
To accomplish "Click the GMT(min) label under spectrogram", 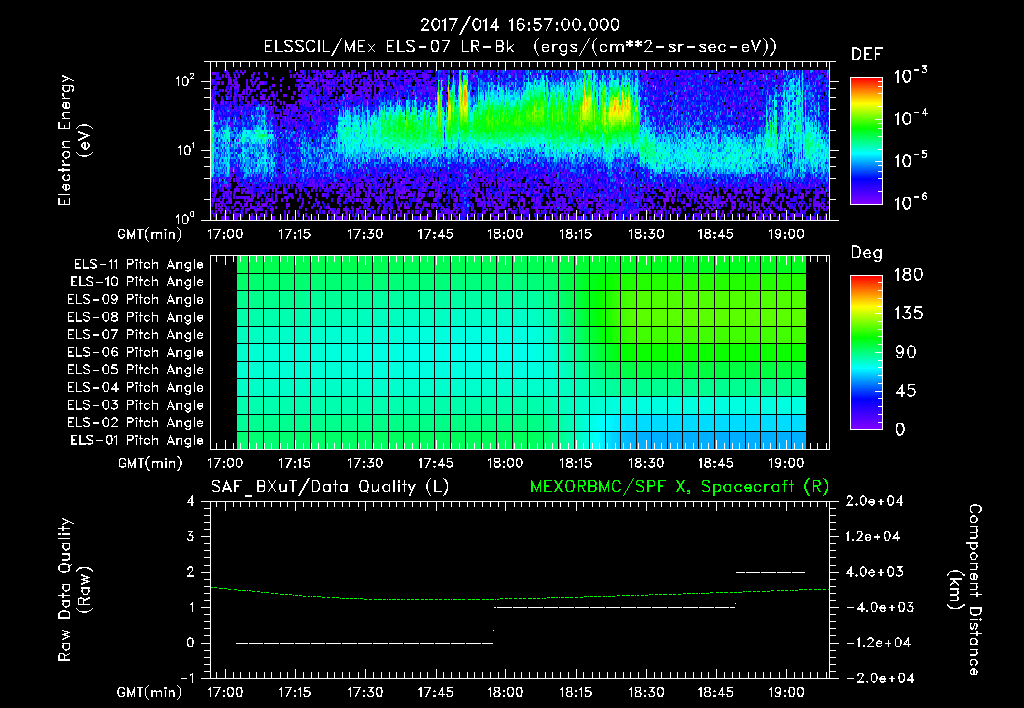I will click(150, 234).
